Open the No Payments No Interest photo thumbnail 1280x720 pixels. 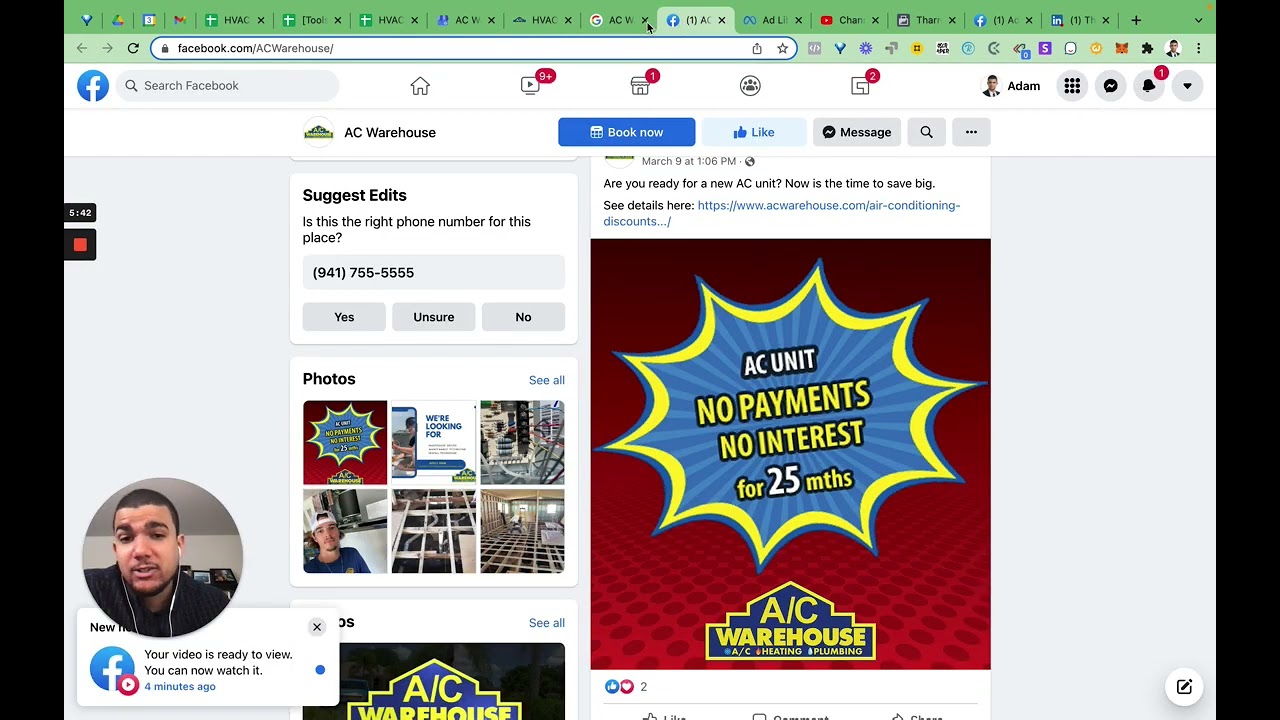coord(345,442)
